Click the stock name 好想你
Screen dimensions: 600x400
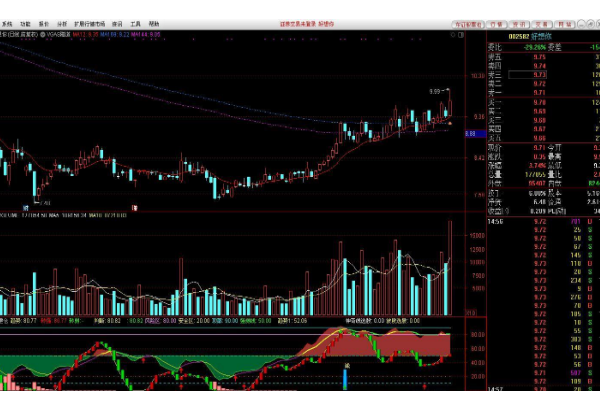pos(541,37)
